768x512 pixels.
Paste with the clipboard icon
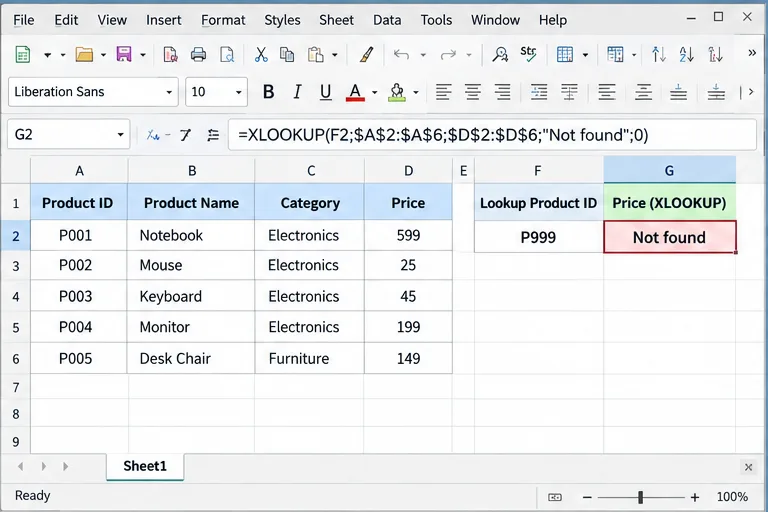pyautogui.click(x=315, y=54)
